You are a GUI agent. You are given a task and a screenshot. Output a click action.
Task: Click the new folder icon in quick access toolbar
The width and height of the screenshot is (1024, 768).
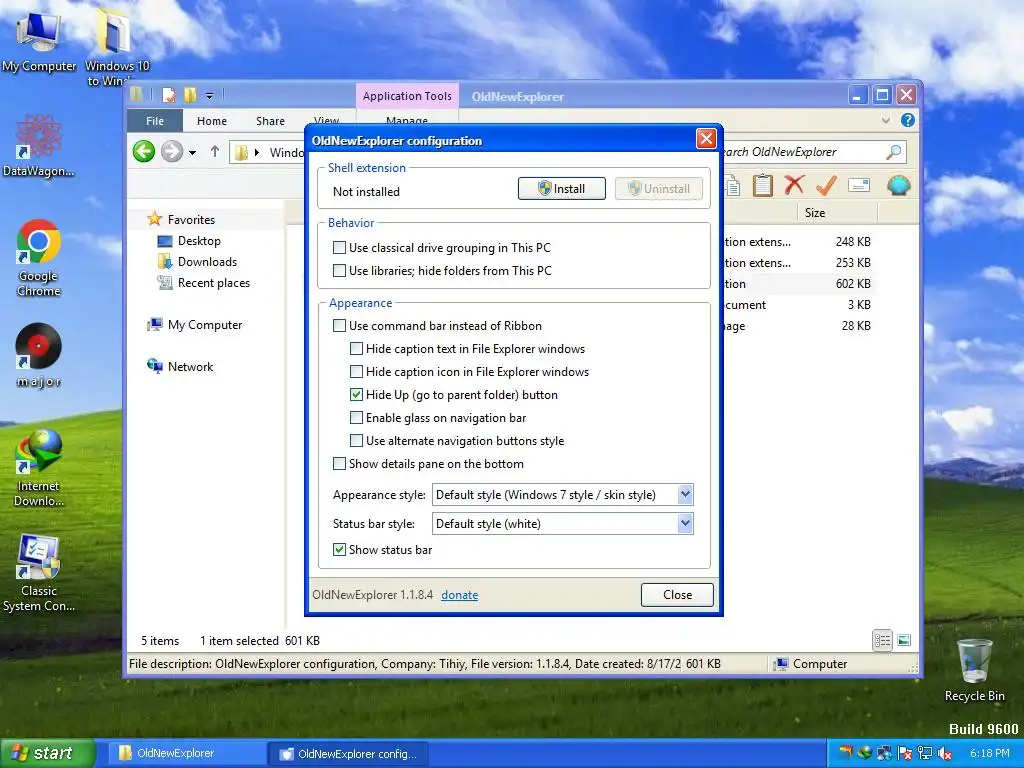190,95
